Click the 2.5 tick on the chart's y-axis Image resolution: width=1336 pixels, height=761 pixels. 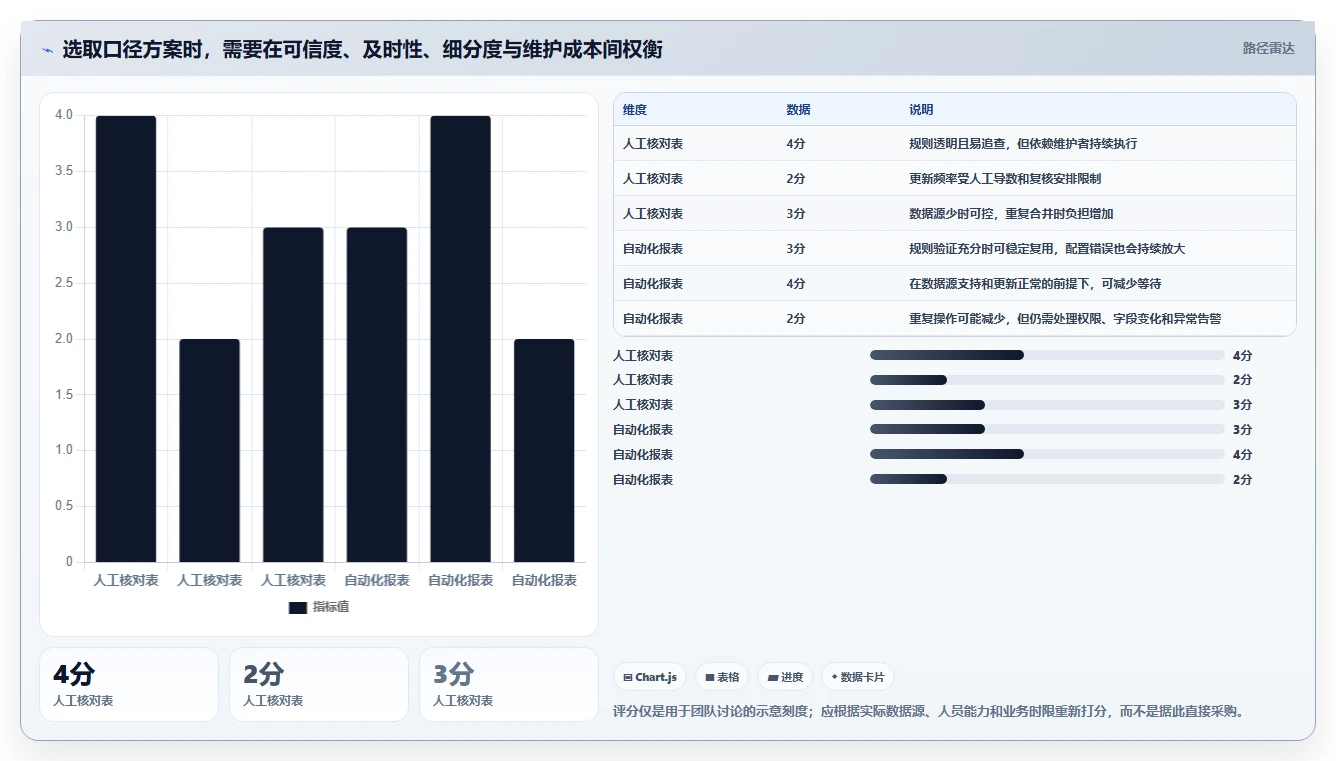tap(64, 283)
